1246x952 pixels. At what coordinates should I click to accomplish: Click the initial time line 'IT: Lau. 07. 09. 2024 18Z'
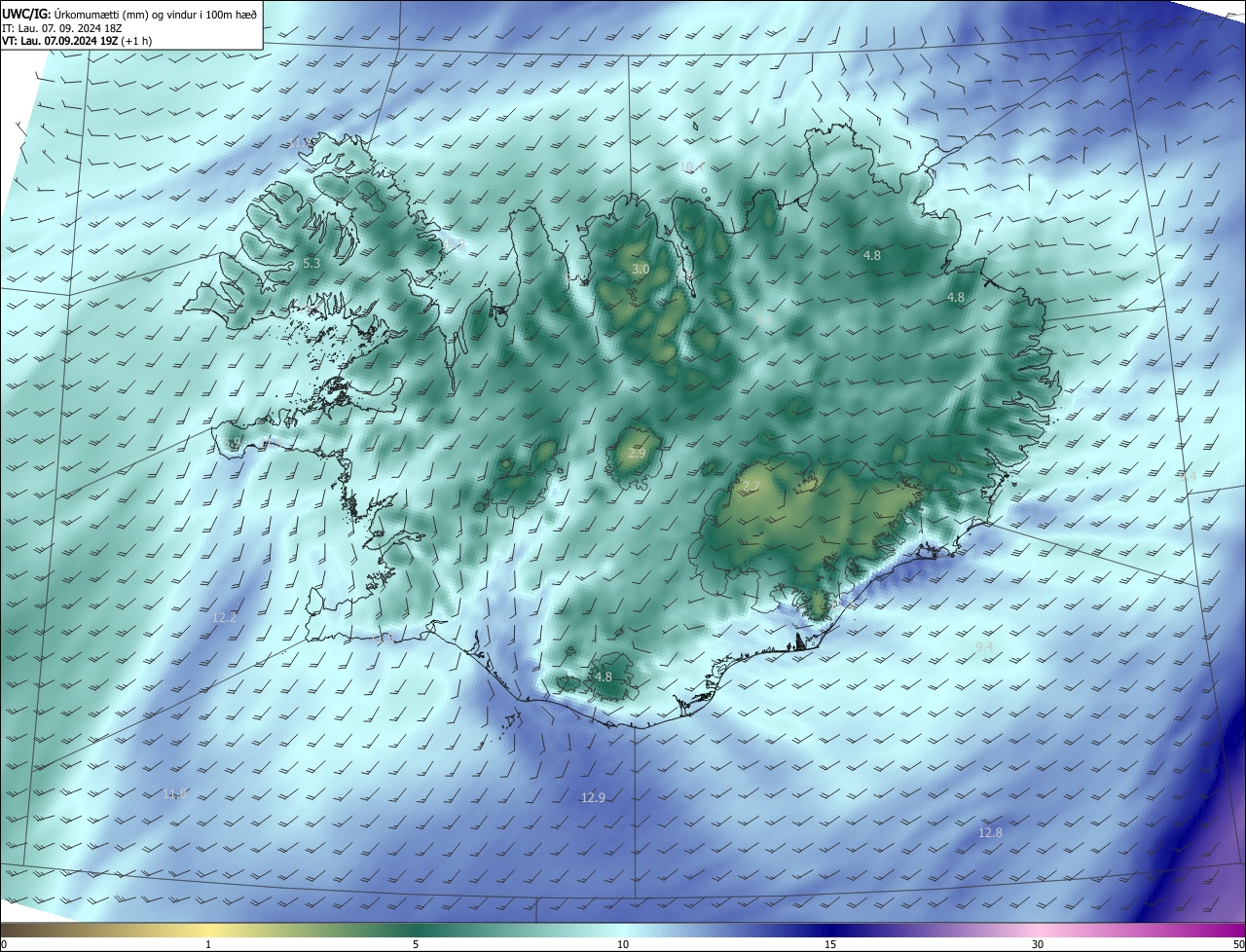(63, 27)
